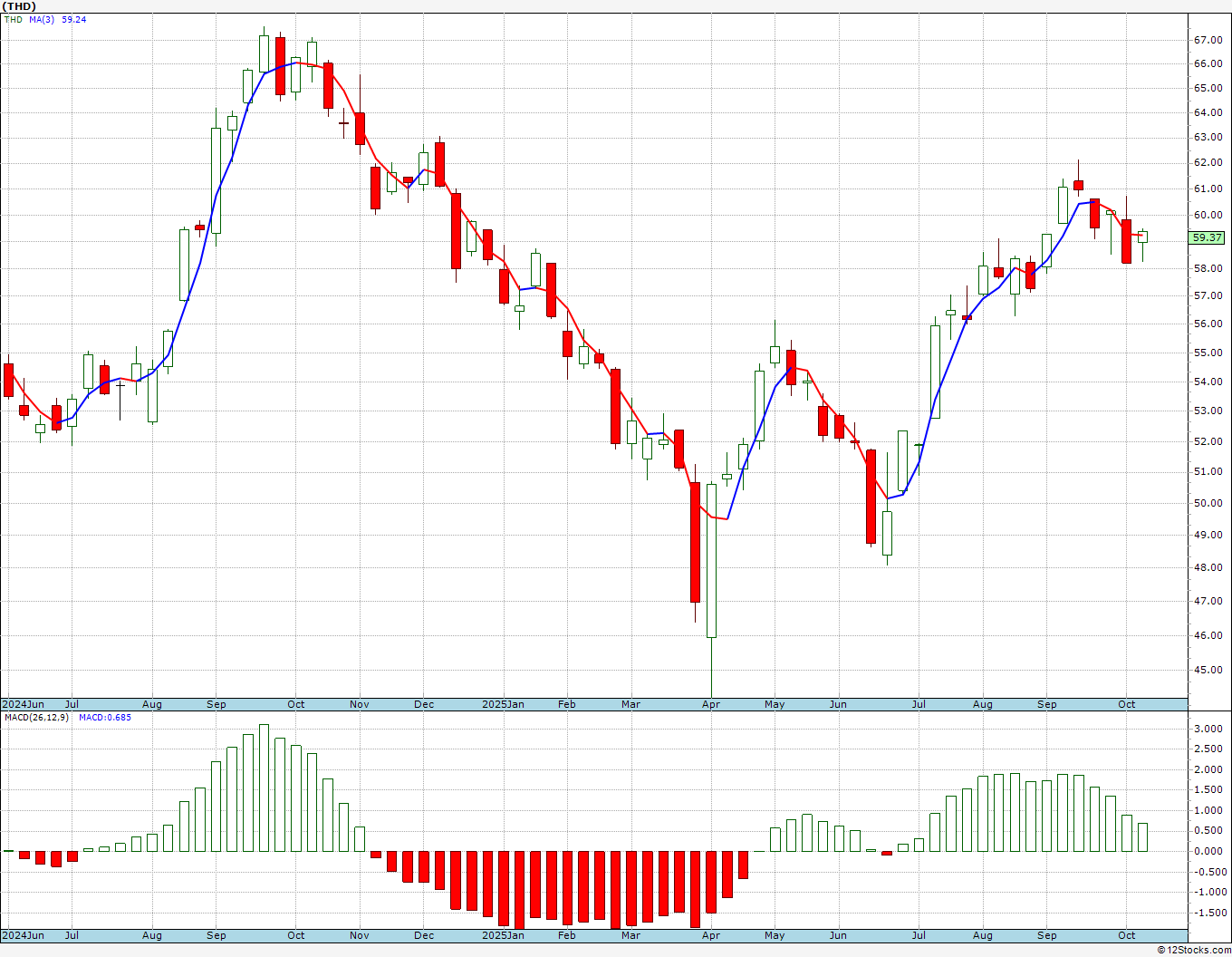Select Mar on the MACD date axis
This screenshot has width=1232, height=957.
tap(630, 935)
